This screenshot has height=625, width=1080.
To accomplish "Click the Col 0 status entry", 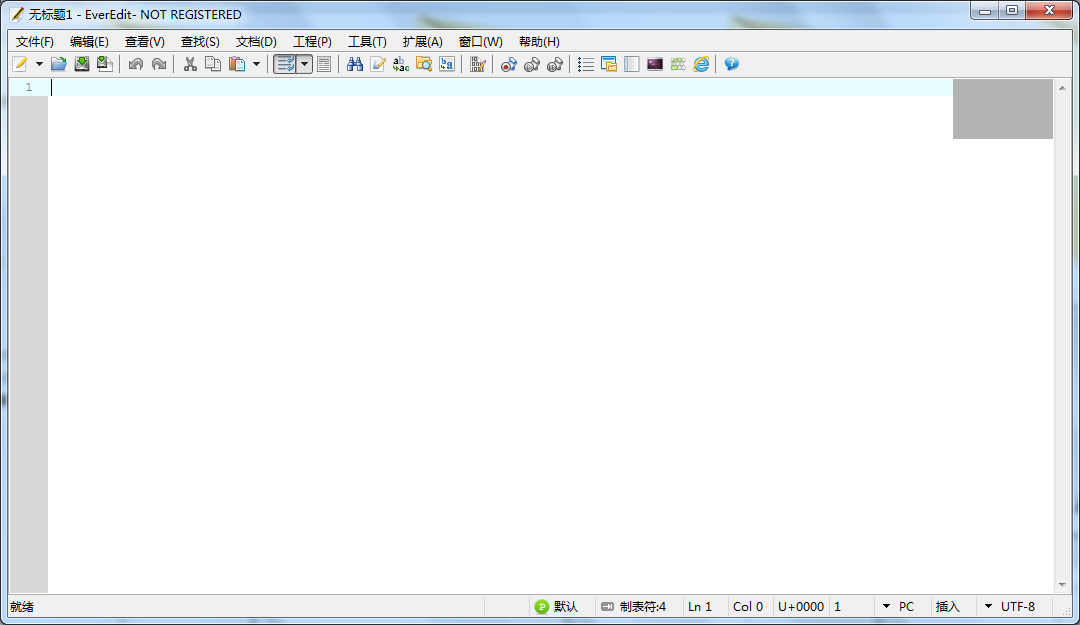I will (x=748, y=606).
